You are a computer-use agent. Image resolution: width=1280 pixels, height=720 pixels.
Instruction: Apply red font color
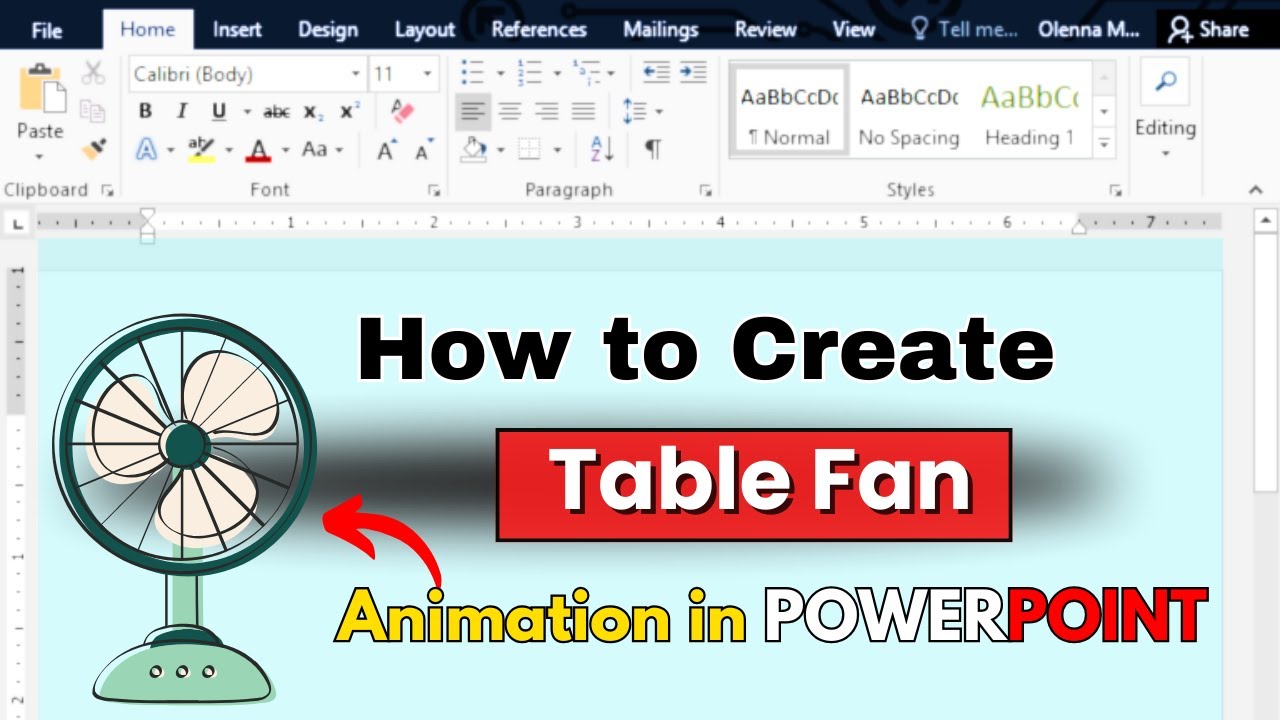click(x=259, y=150)
